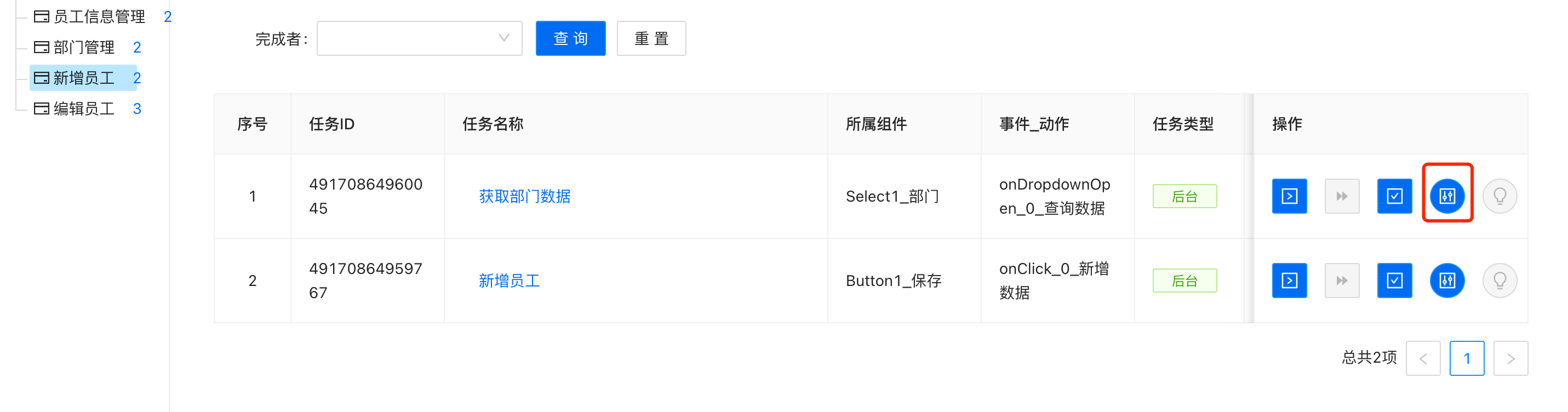
Task: Click checkmark icon for 新增员工 task
Action: click(x=1394, y=281)
